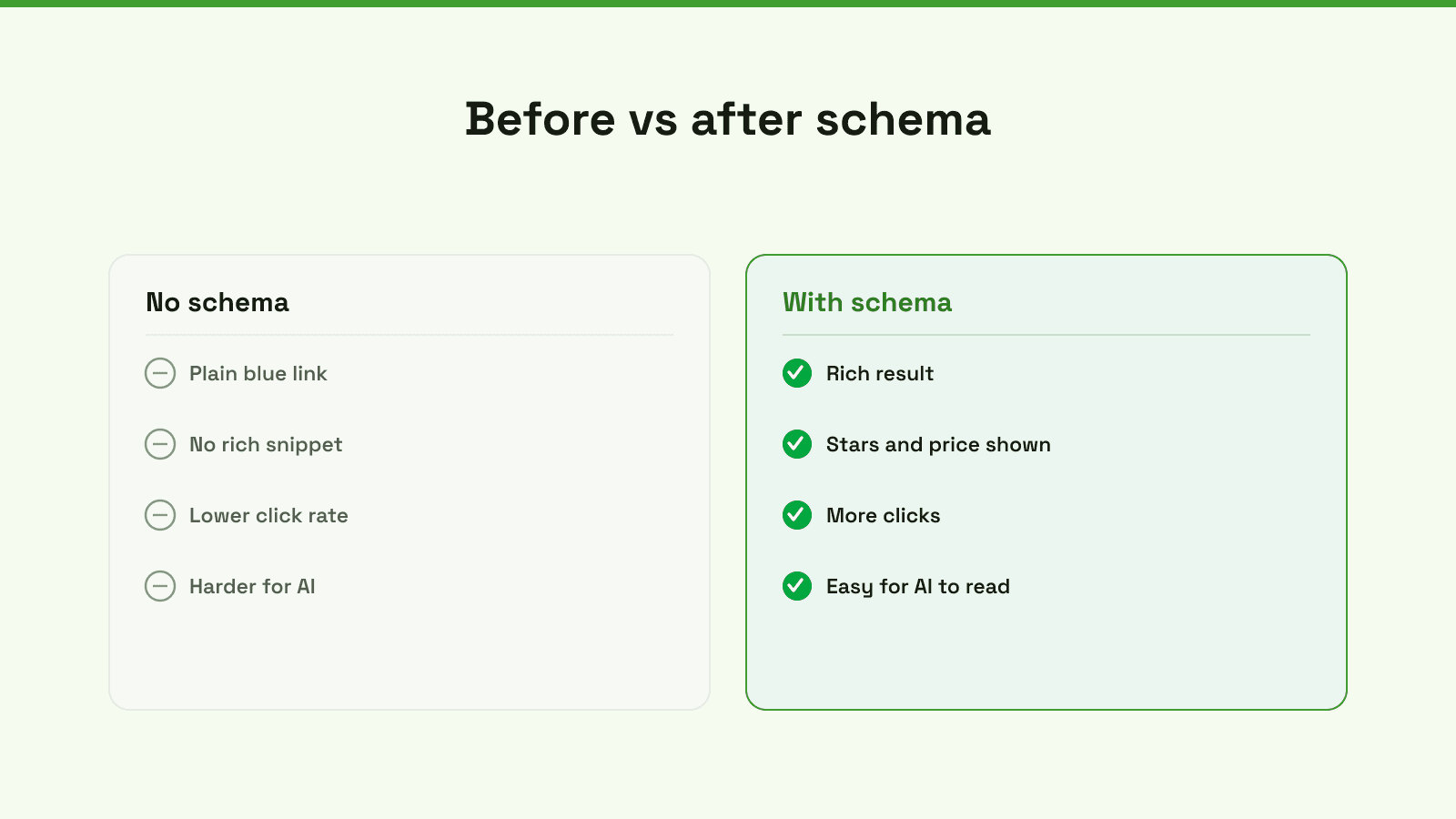
Task: Click the Plain blue link text
Action: click(x=258, y=373)
